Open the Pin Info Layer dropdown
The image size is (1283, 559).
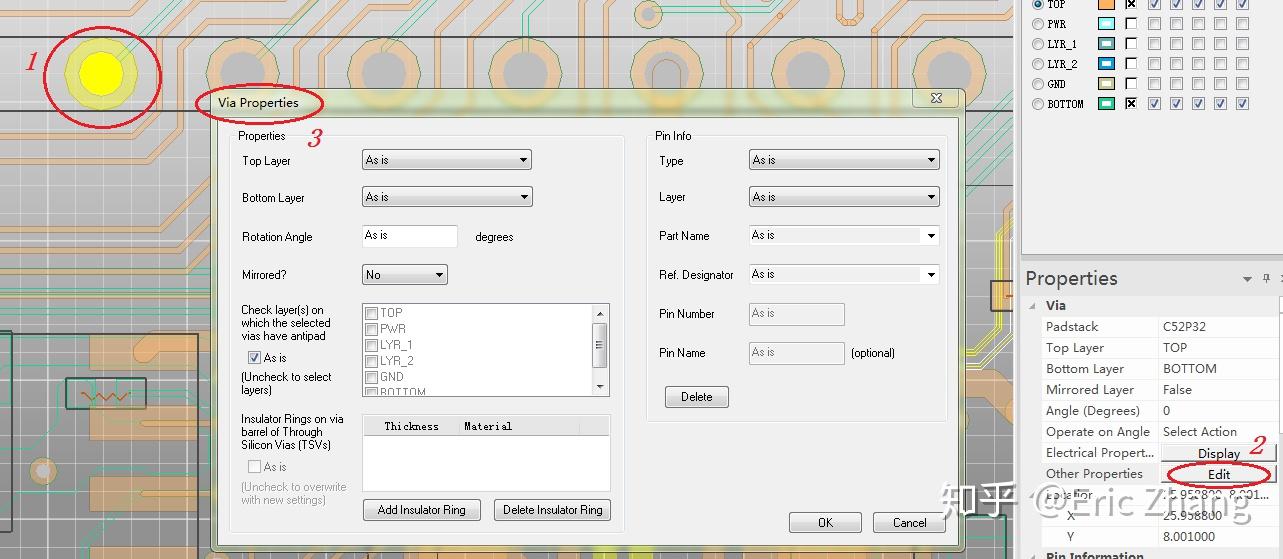[844, 197]
